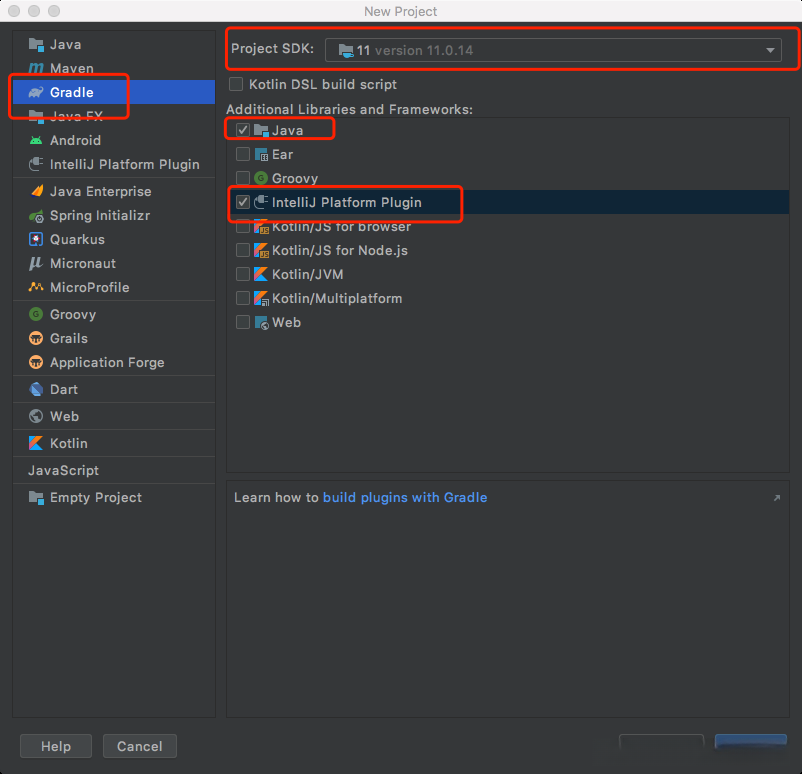Click the Ear framework icon
This screenshot has width=802, height=774.
[261, 154]
